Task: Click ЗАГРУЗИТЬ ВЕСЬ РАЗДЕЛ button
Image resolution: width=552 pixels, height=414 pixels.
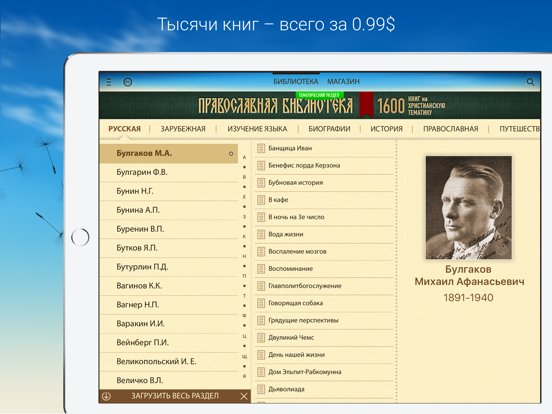Action: tap(175, 396)
